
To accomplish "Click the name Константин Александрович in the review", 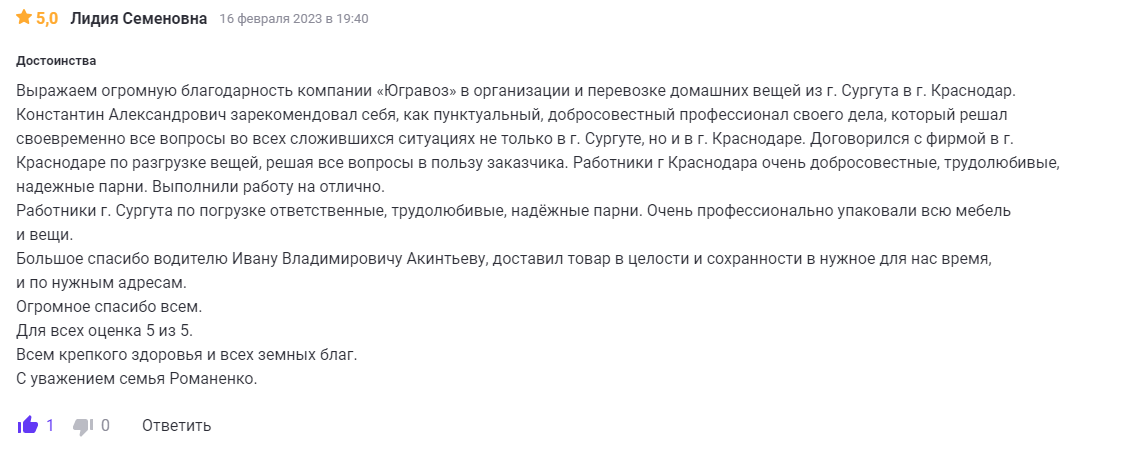I will 122,115.
